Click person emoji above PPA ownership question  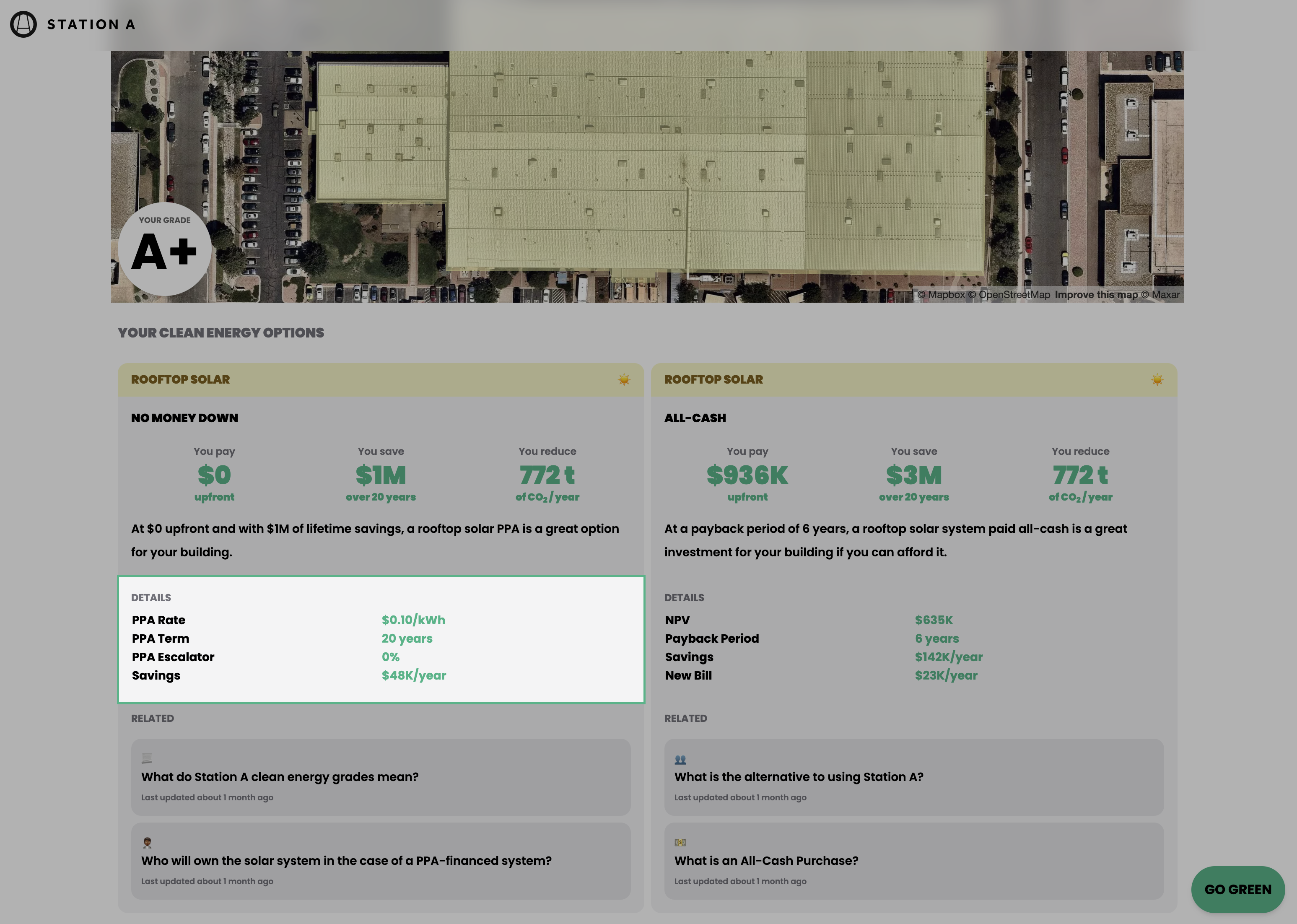147,842
